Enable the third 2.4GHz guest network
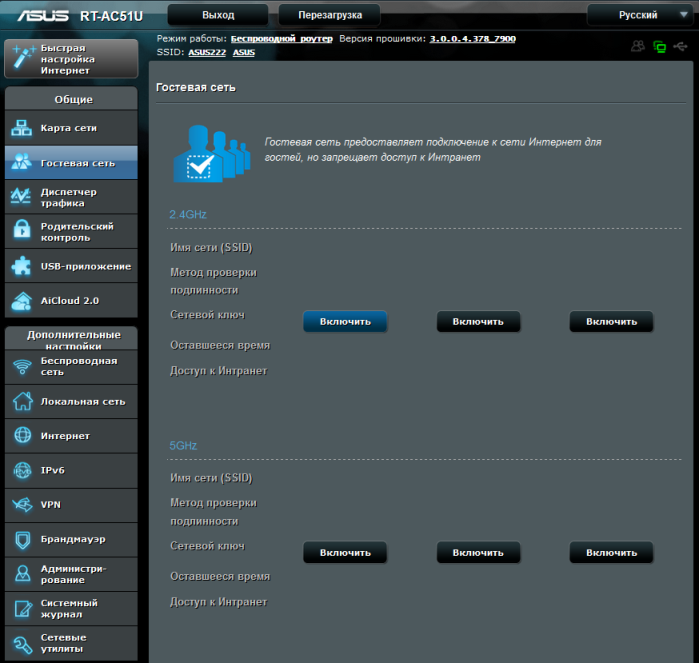The image size is (699, 663). click(611, 321)
